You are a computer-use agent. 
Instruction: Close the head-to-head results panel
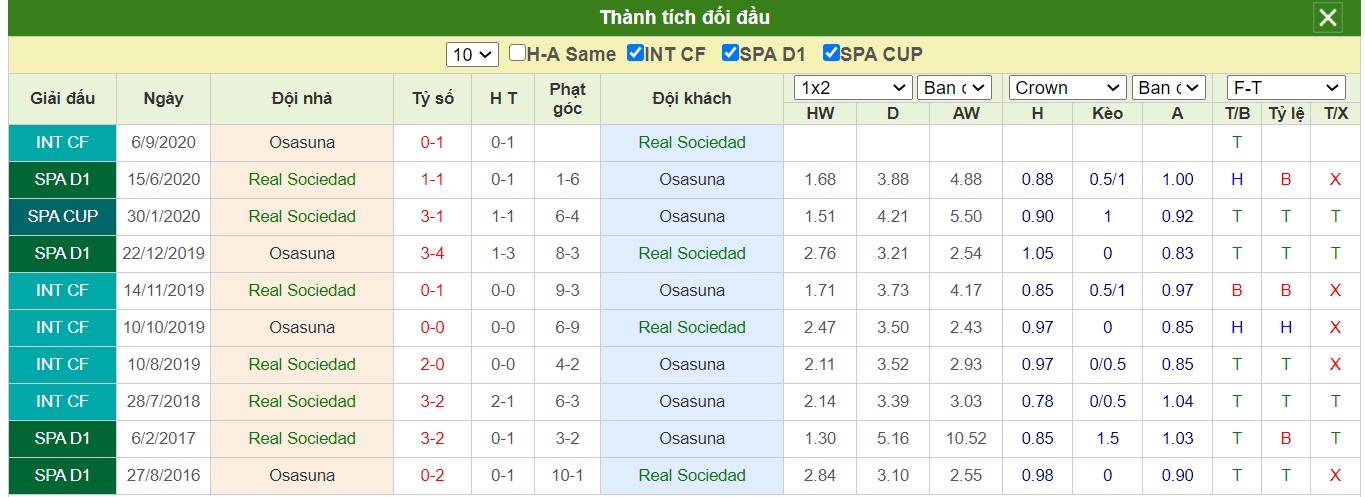coord(1328,18)
